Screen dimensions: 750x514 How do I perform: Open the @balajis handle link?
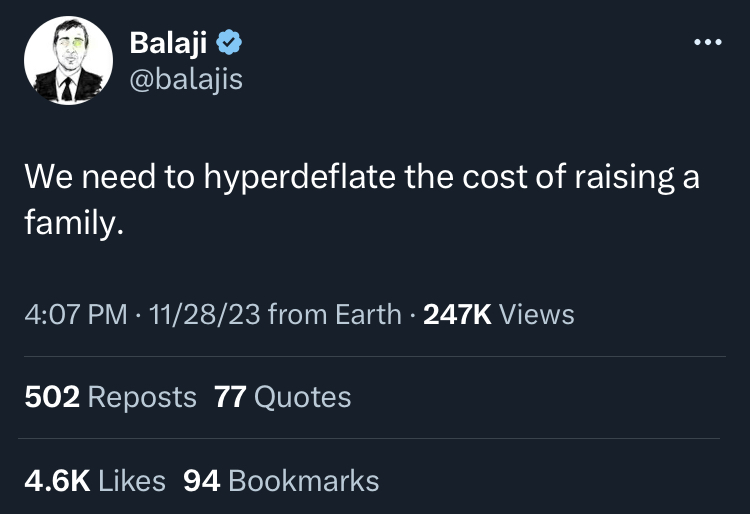(x=186, y=78)
